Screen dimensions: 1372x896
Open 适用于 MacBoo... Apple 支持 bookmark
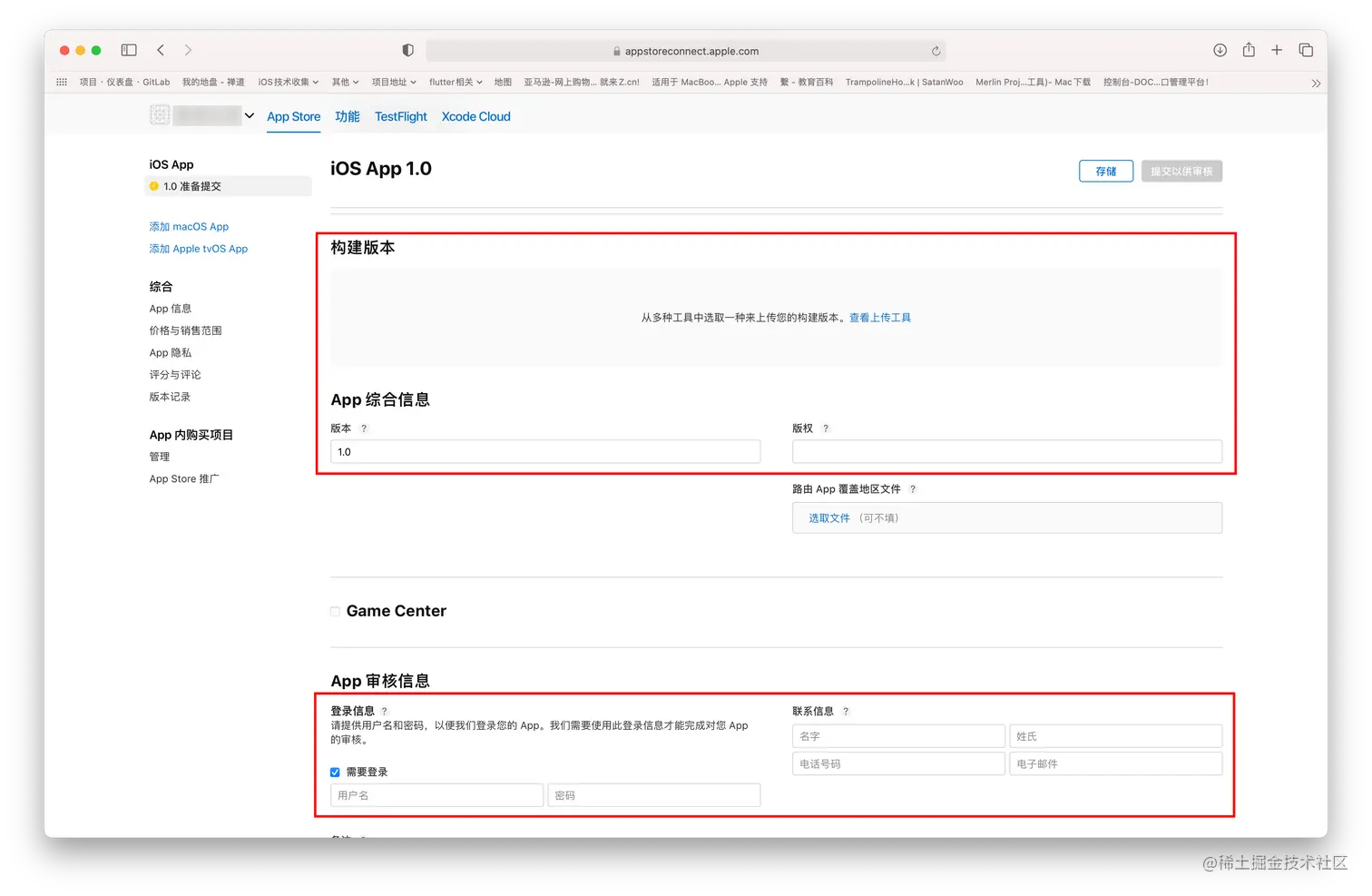[710, 82]
